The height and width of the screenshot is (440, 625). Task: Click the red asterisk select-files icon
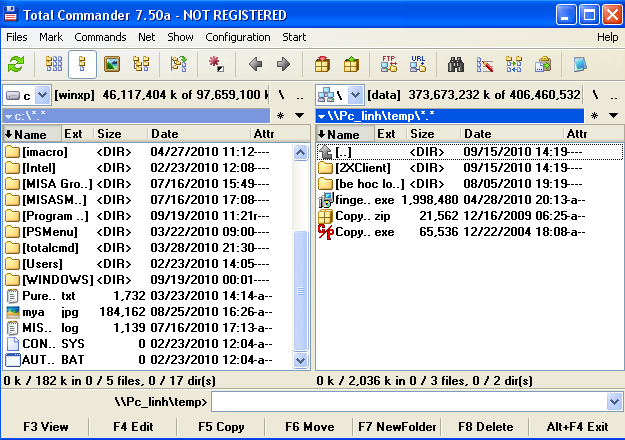coord(216,64)
